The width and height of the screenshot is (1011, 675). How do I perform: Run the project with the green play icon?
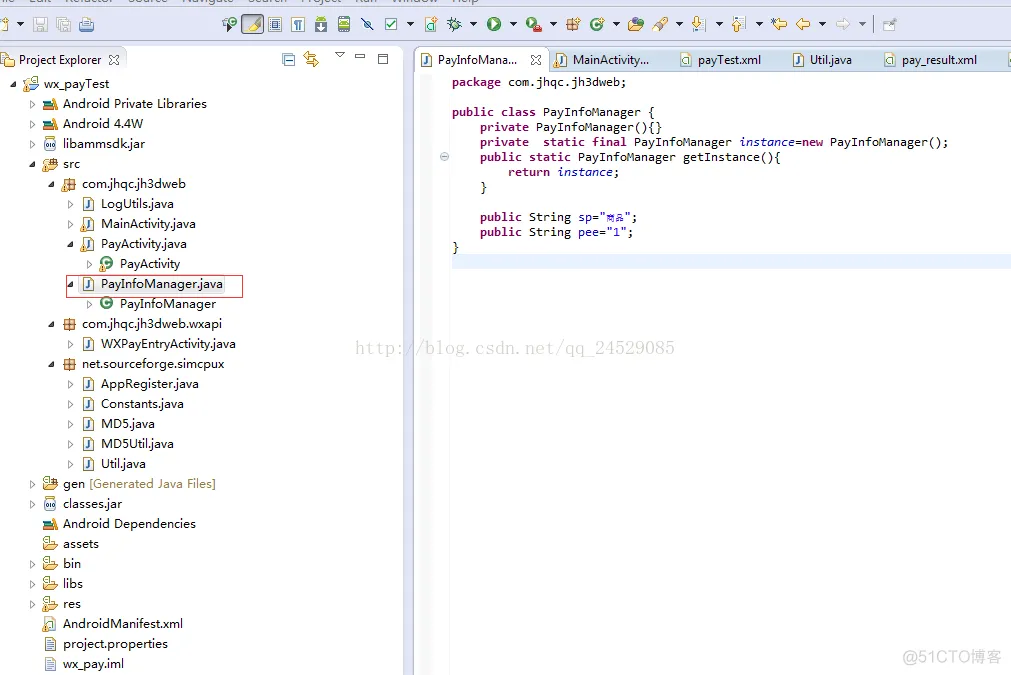[x=494, y=24]
